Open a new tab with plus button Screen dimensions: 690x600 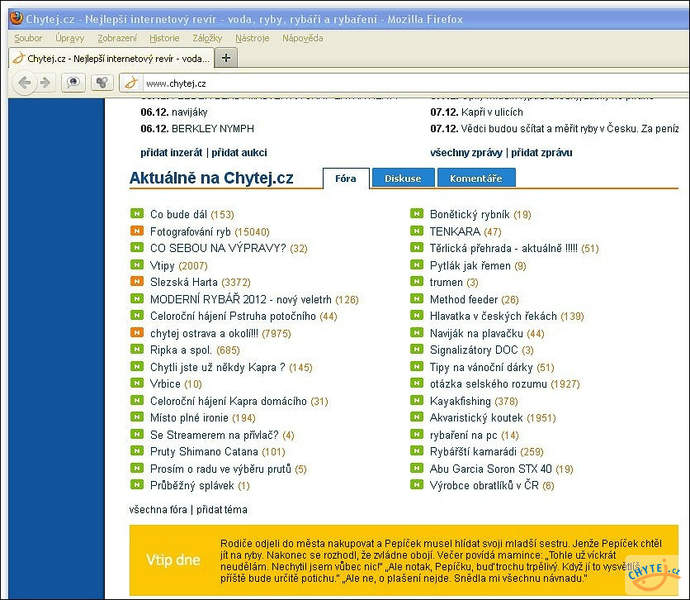click(x=226, y=58)
